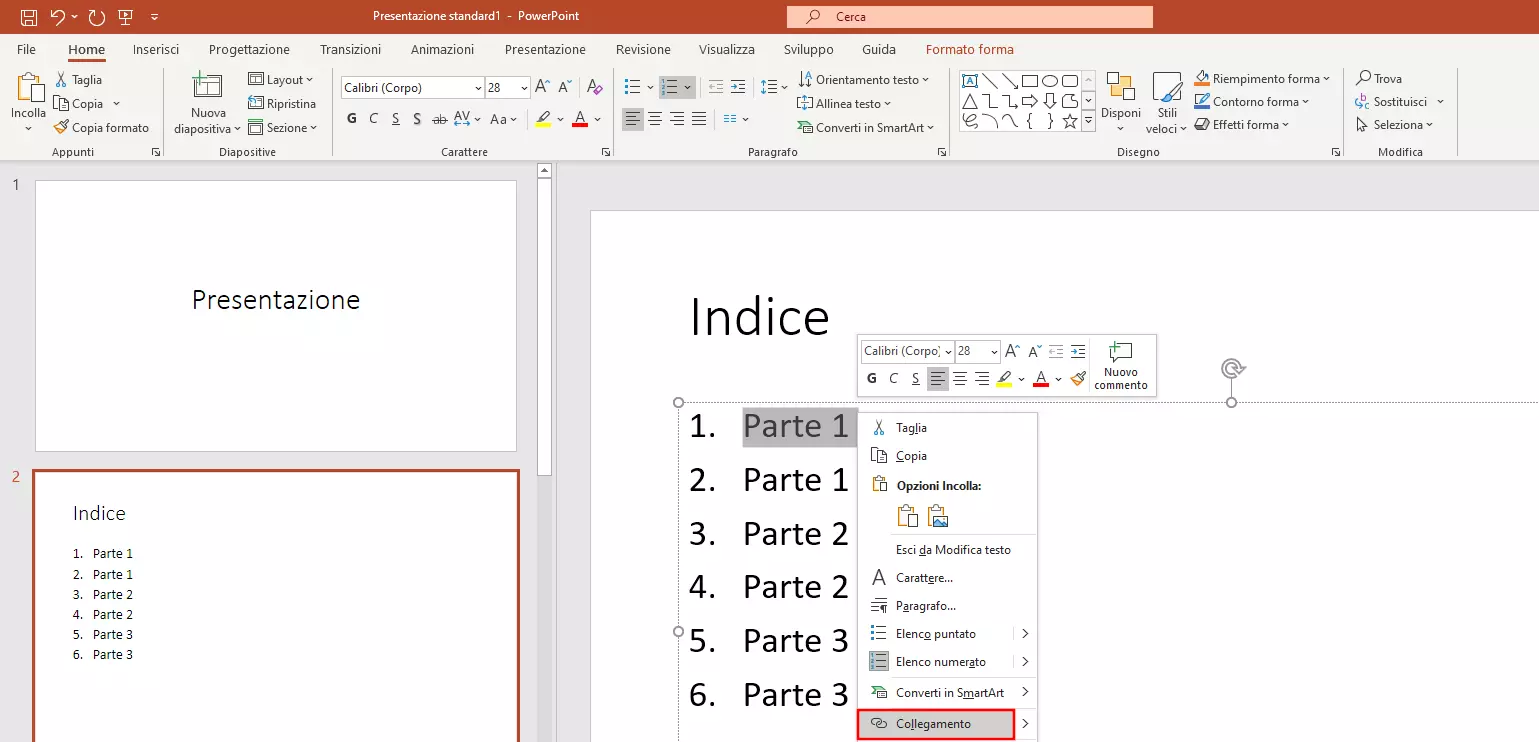Screen dimensions: 1539x742
Task: Open the ribbon font size dropdown
Action: 524,88
